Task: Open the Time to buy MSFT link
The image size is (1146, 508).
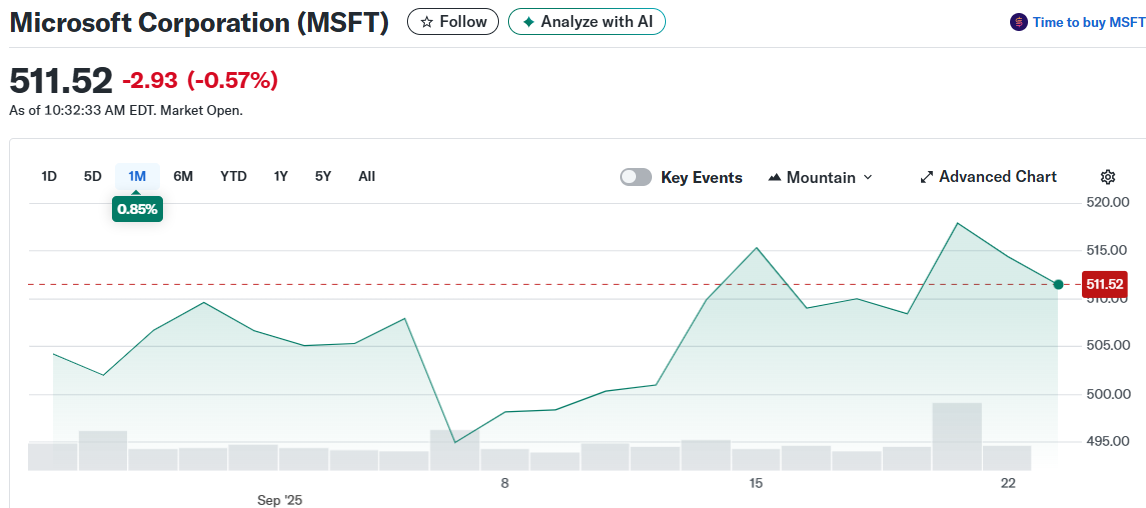Action: pos(1089,23)
